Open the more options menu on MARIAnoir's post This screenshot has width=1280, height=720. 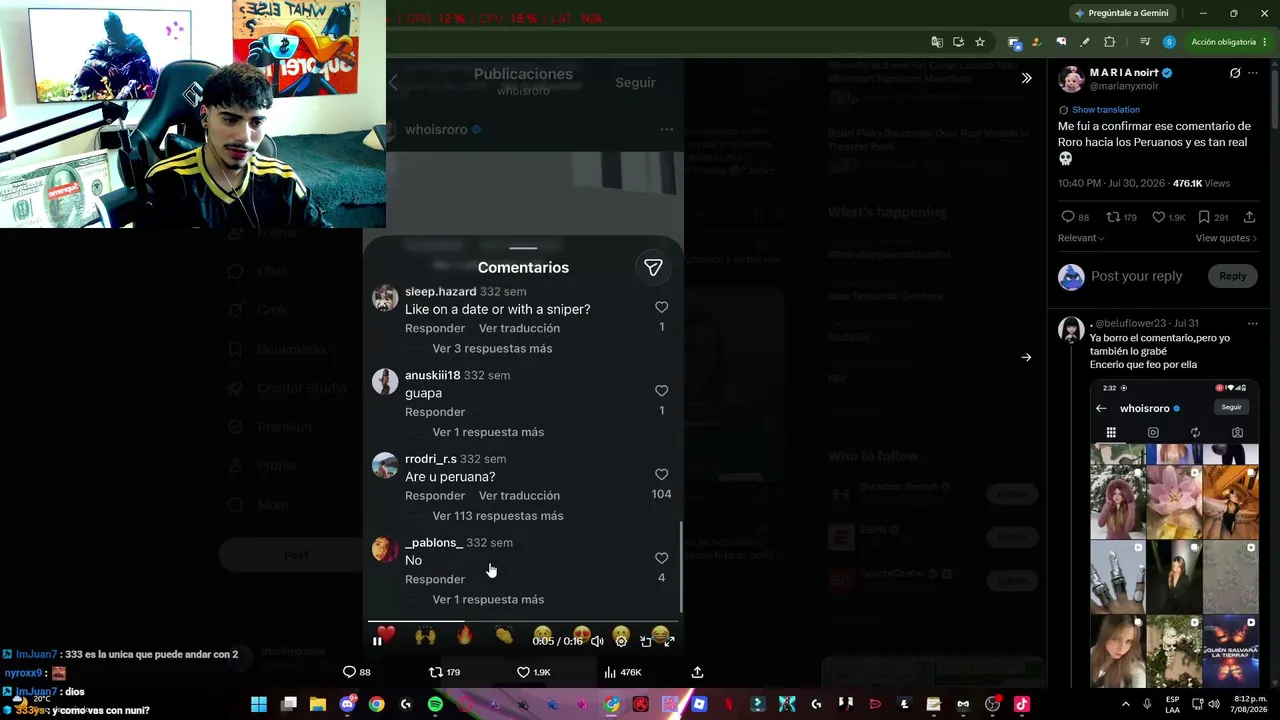point(1253,73)
